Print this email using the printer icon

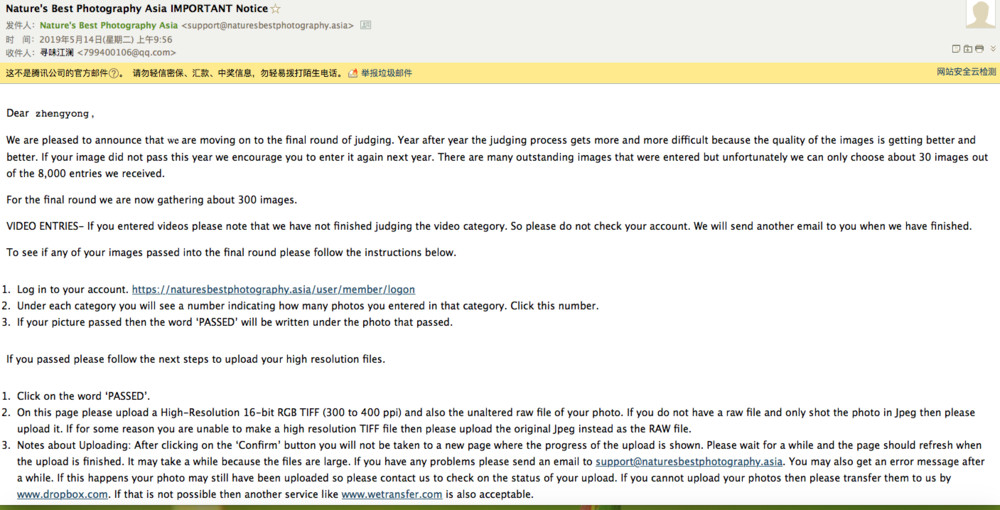pyautogui.click(x=979, y=48)
